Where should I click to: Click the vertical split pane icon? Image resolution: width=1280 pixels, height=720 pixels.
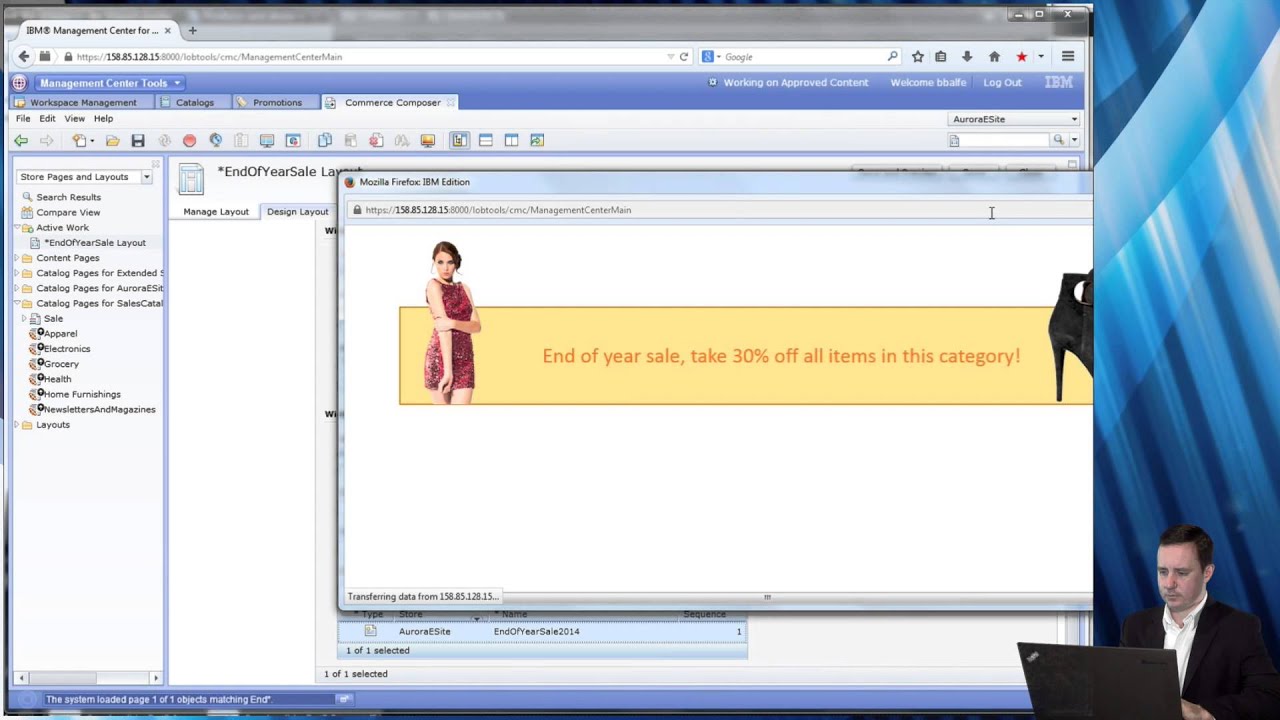pyautogui.click(x=511, y=141)
